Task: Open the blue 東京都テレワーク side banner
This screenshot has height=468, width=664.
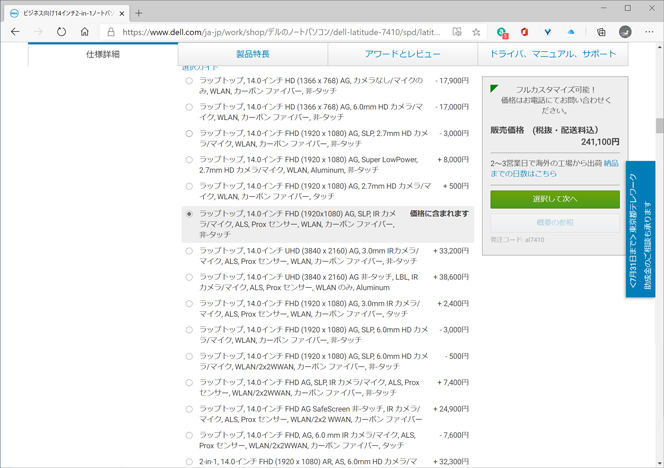Action: click(640, 229)
